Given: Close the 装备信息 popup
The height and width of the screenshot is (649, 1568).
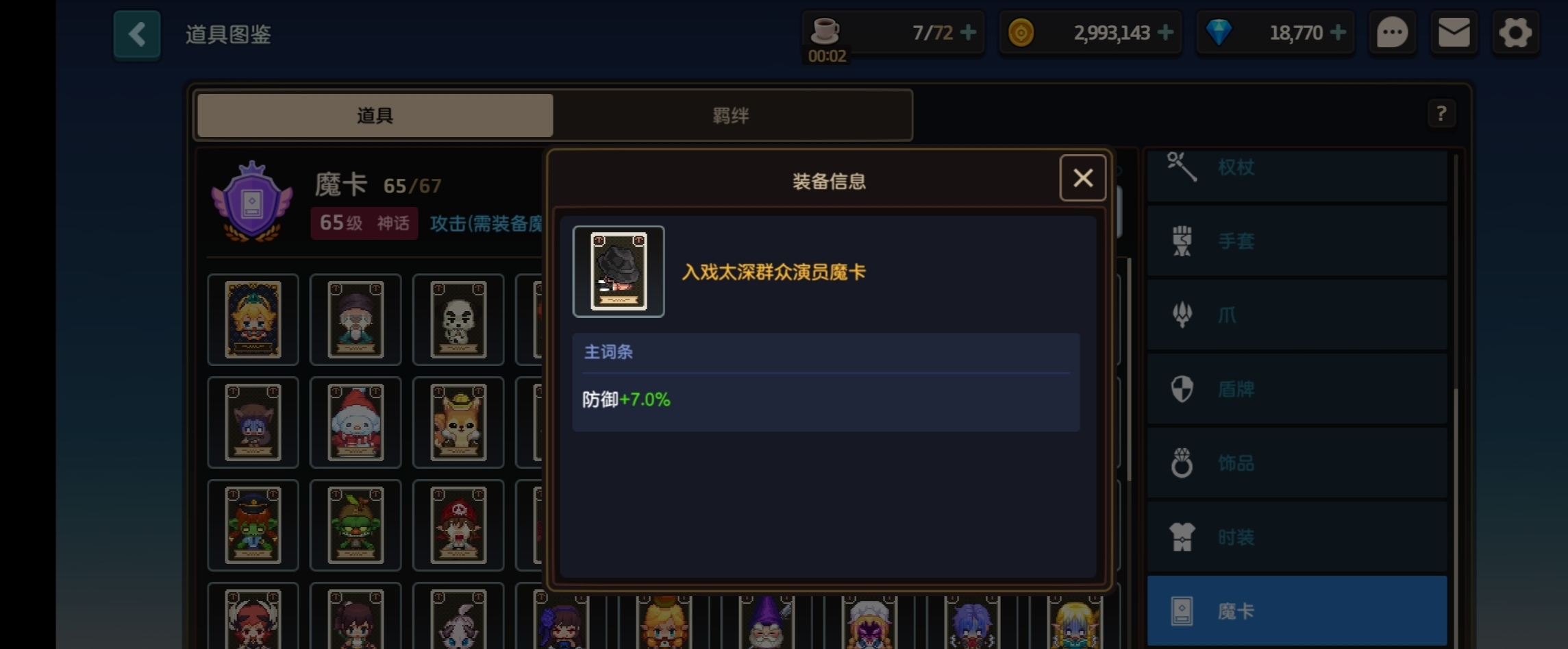Looking at the screenshot, I should click(x=1083, y=178).
